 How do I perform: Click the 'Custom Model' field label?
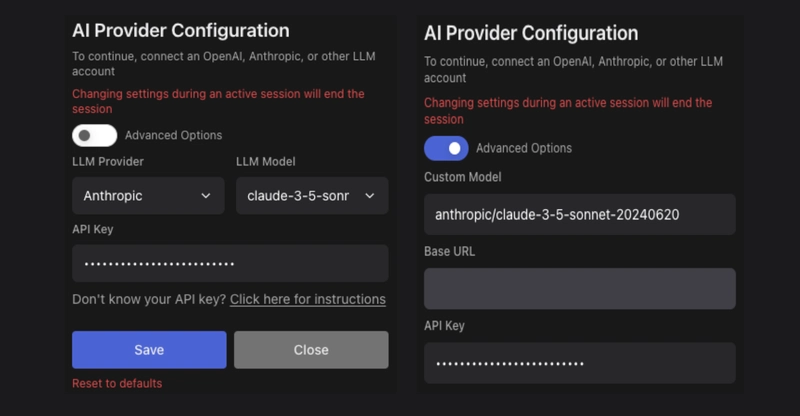463,177
